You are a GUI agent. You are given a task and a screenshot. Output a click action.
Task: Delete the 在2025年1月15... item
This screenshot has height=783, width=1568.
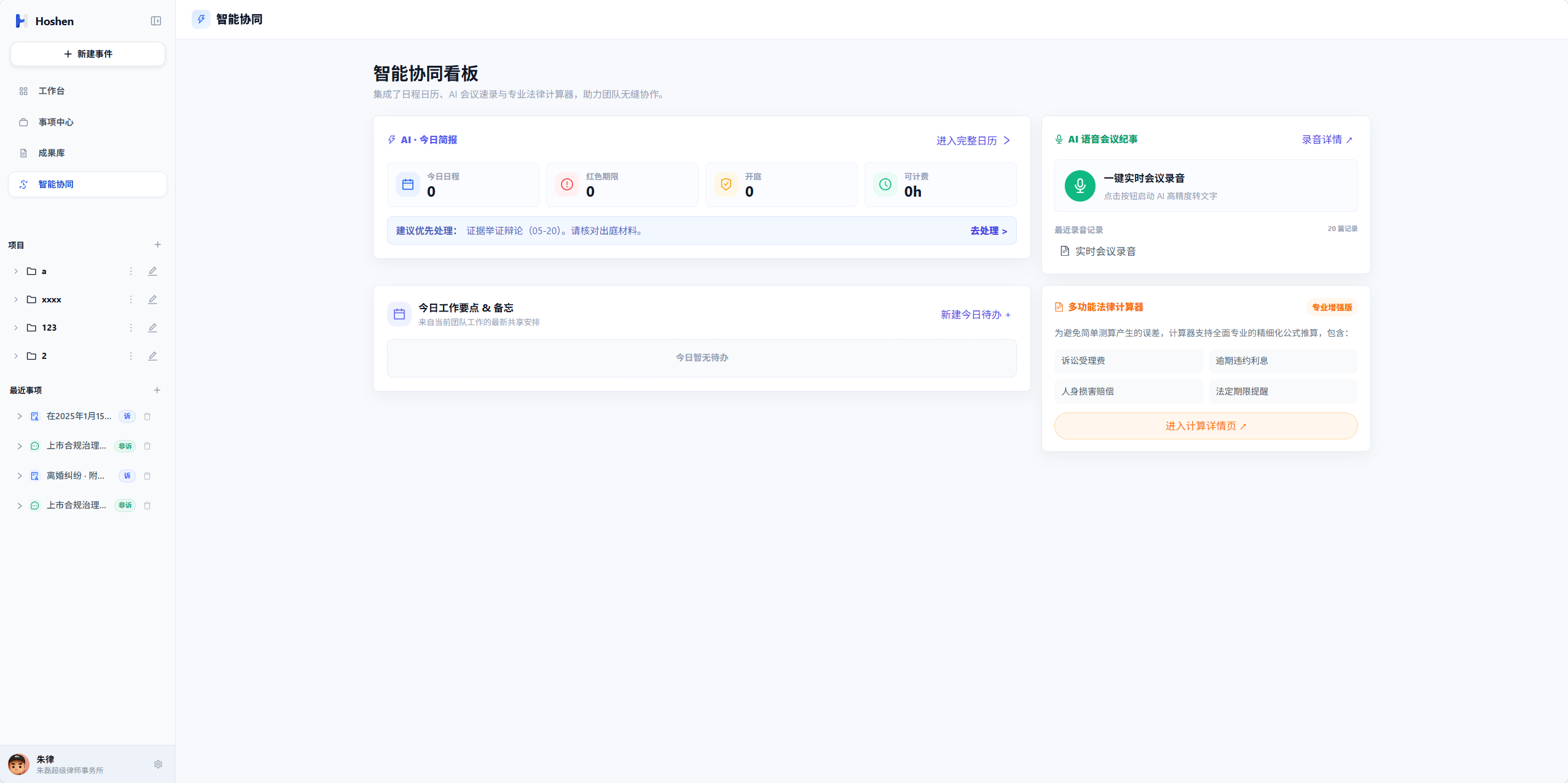pyautogui.click(x=147, y=416)
